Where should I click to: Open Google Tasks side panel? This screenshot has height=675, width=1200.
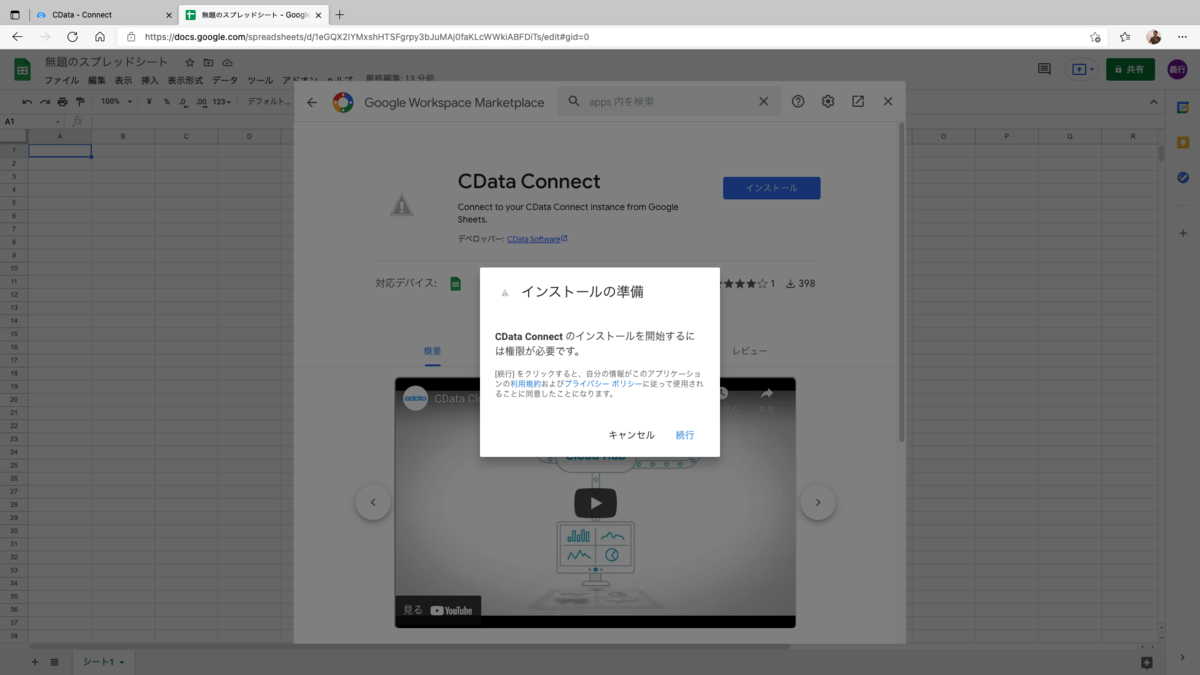[x=1183, y=177]
